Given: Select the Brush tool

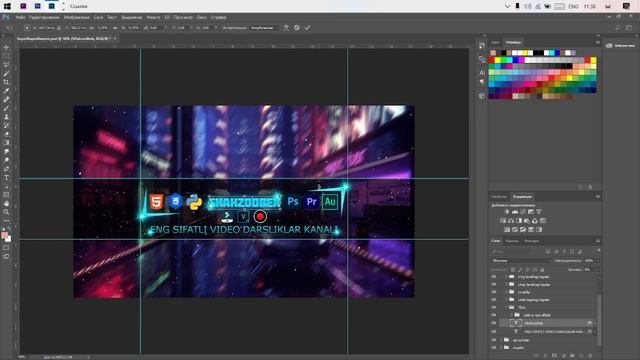Looking at the screenshot, I should coord(6,108).
